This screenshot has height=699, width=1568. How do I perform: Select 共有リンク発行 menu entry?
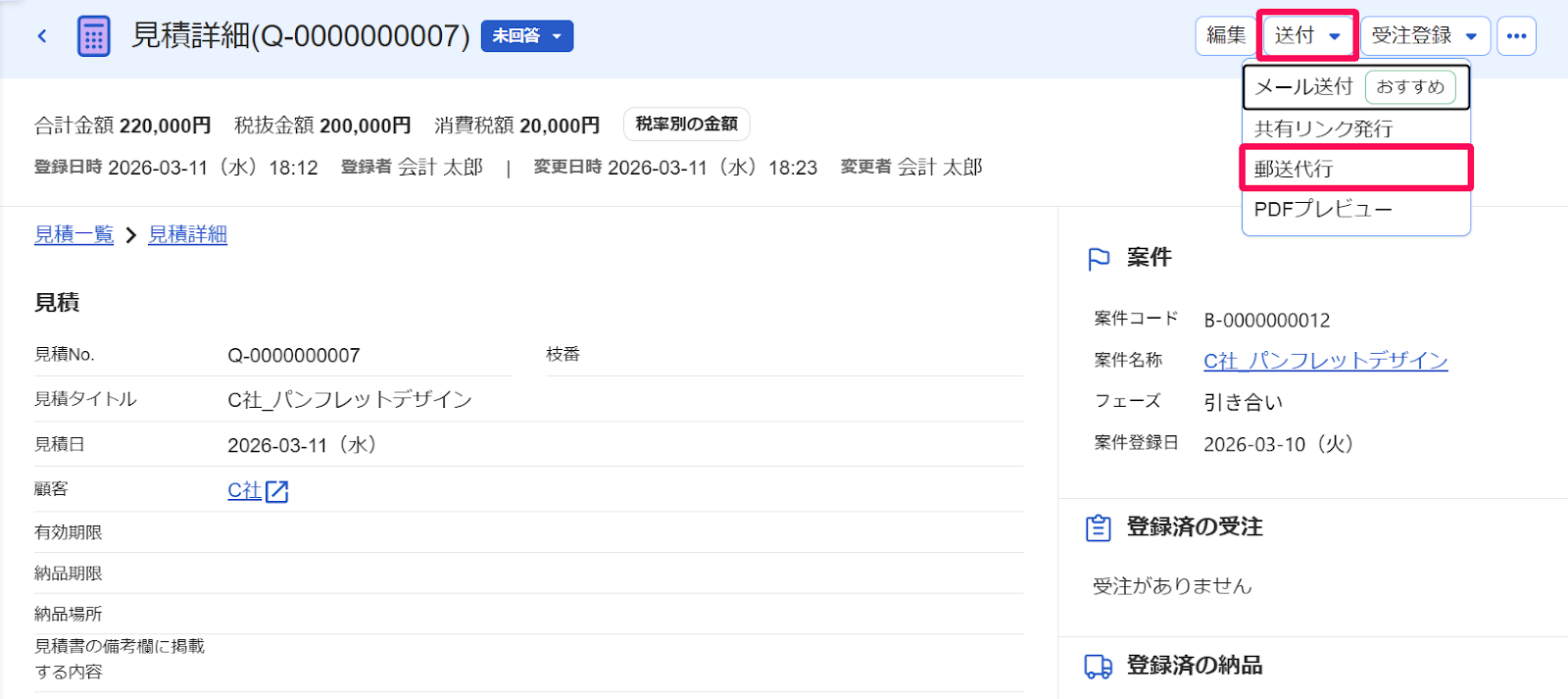point(1355,128)
